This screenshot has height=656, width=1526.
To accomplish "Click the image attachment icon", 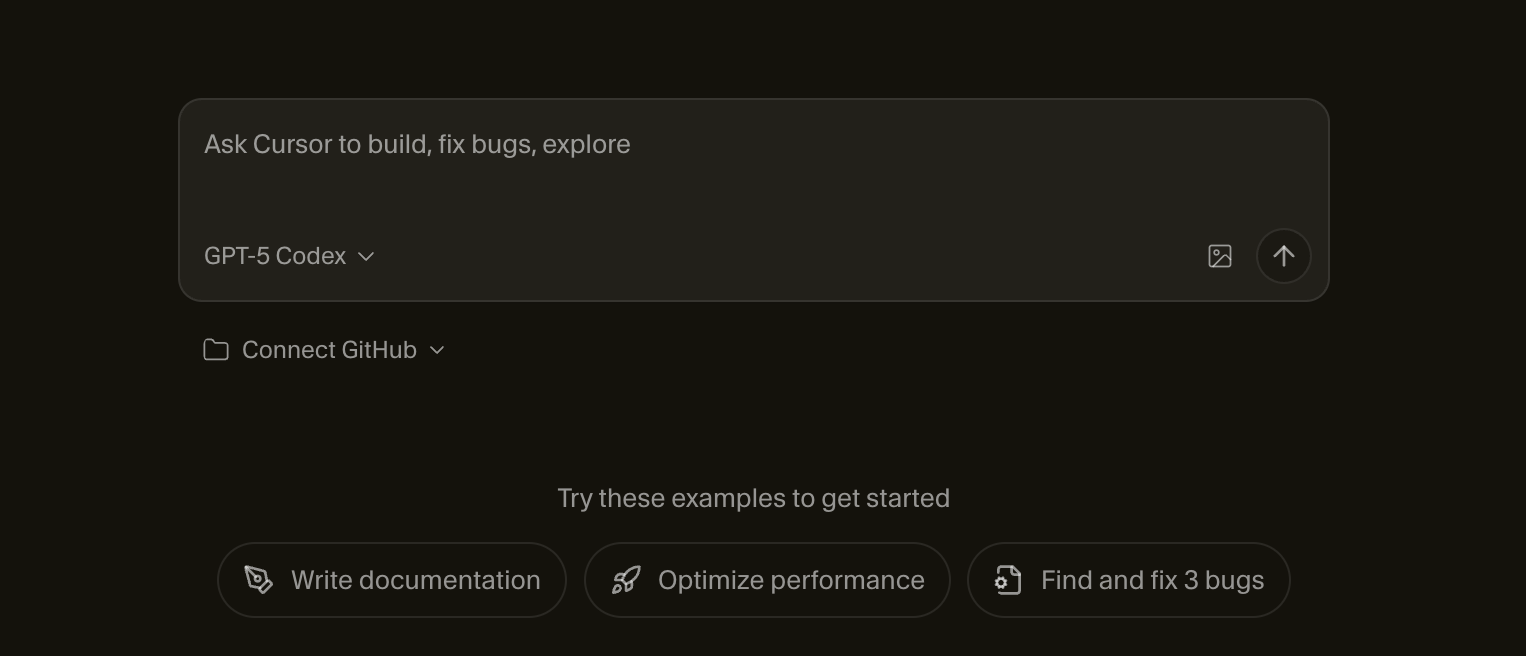I will click(1219, 256).
